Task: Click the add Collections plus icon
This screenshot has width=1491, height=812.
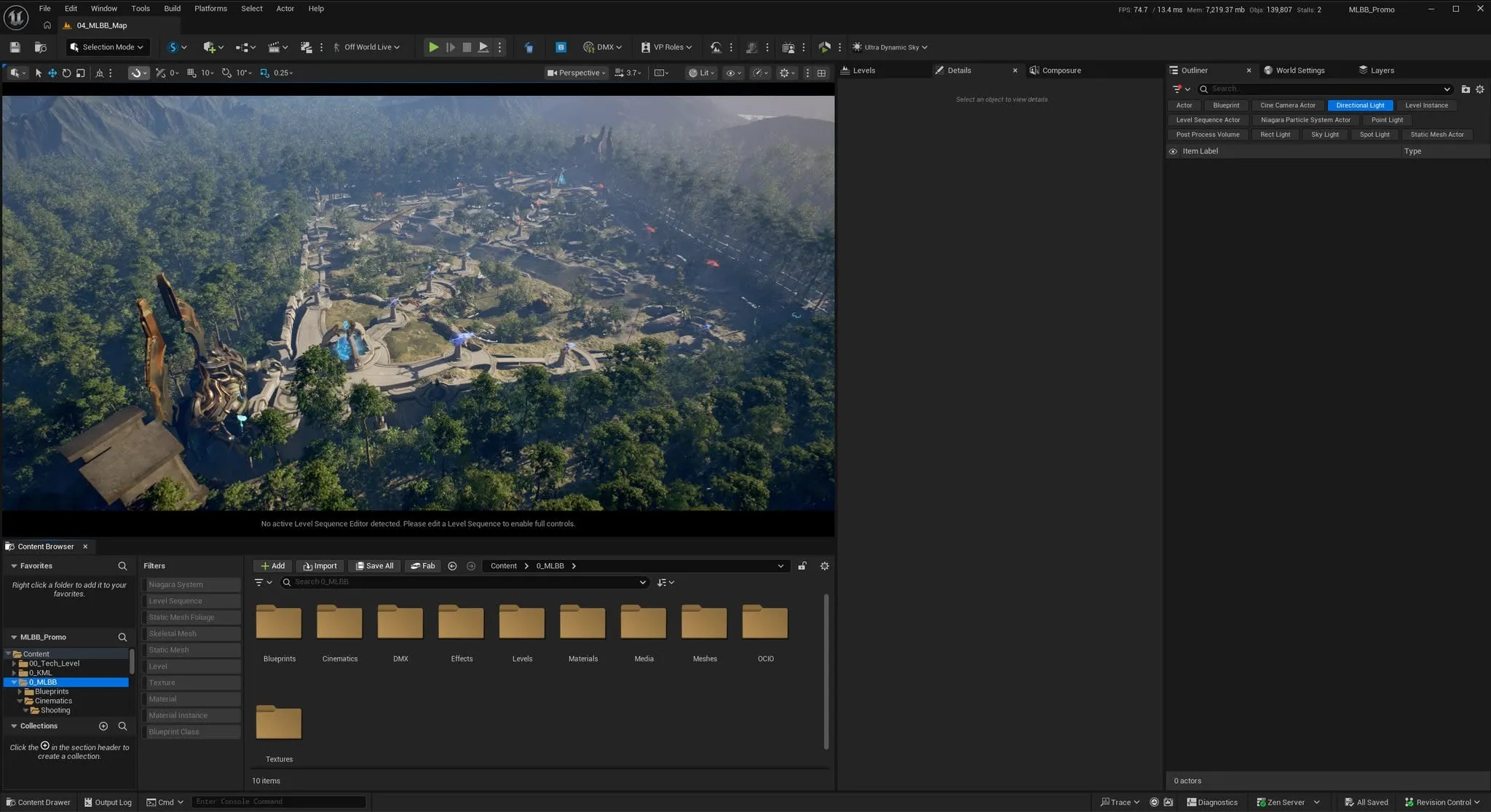Action: point(103,726)
